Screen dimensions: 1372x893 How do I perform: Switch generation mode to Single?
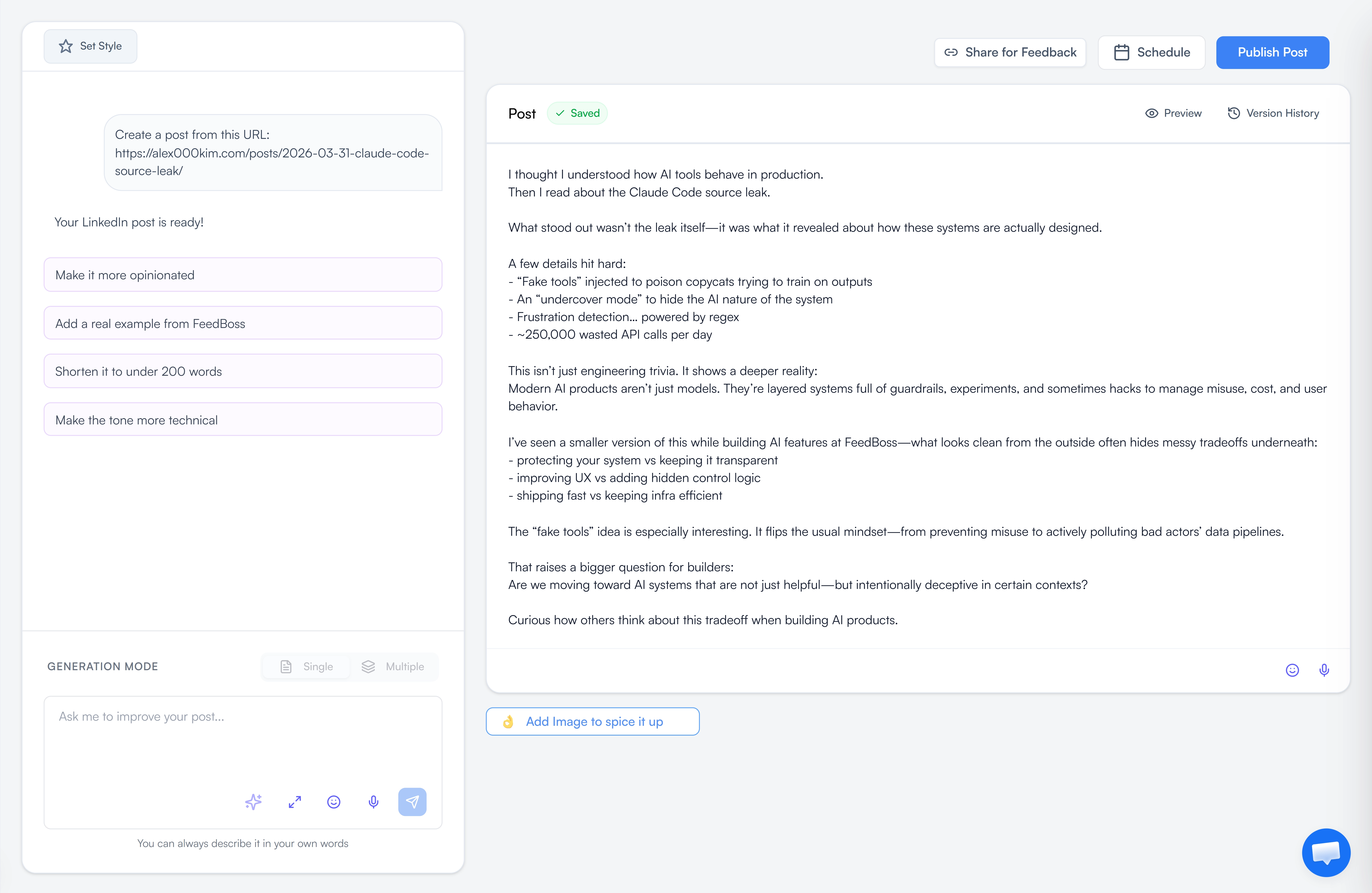coord(306,666)
